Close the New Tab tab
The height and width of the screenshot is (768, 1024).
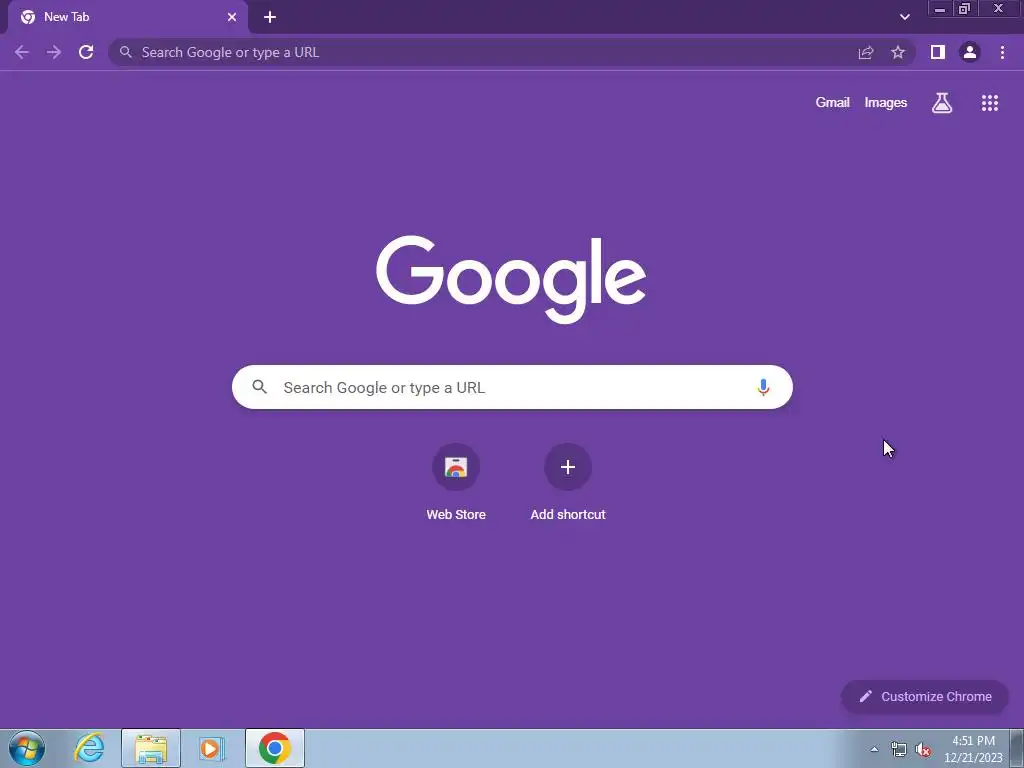pos(232,17)
